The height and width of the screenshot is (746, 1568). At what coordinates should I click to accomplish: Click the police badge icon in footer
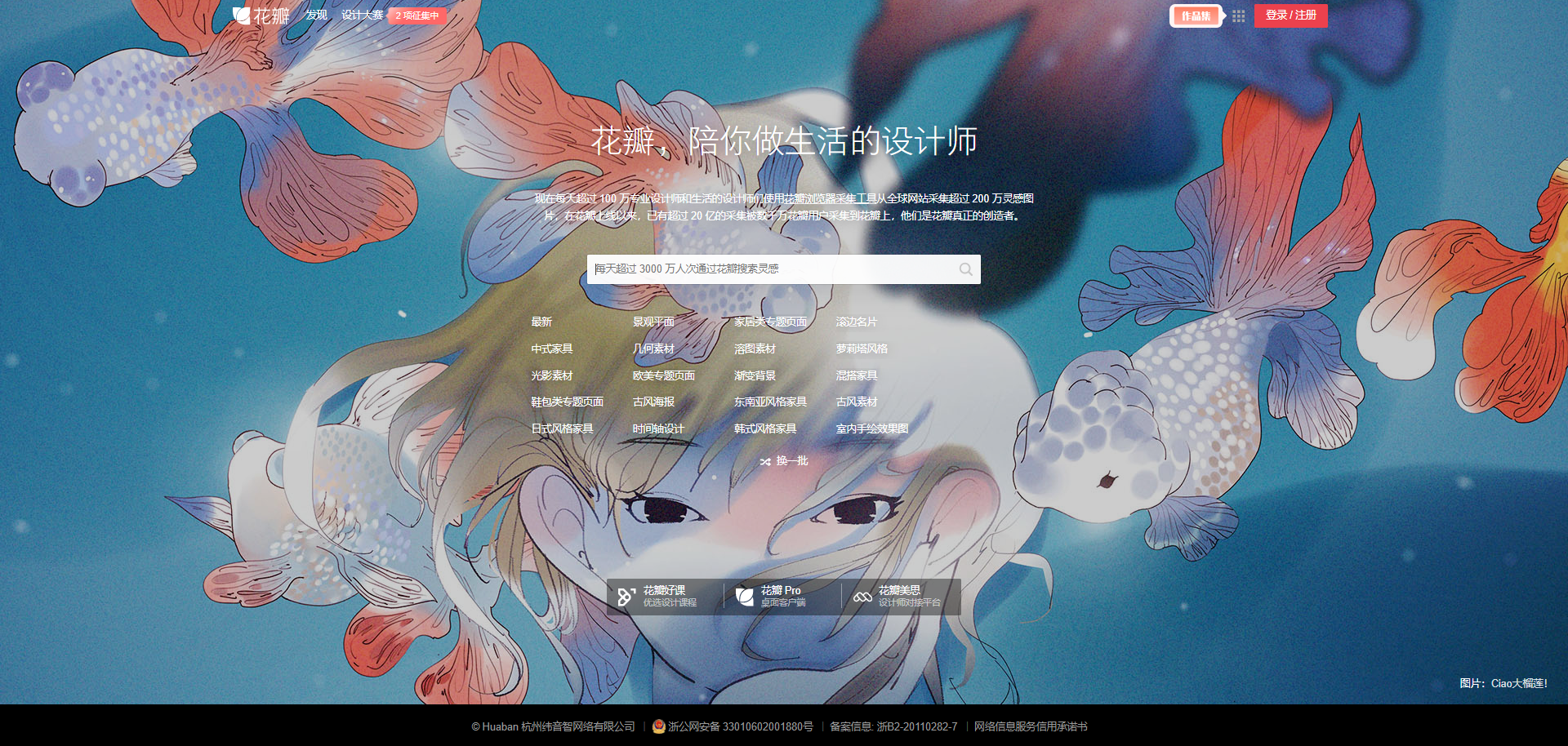click(659, 726)
